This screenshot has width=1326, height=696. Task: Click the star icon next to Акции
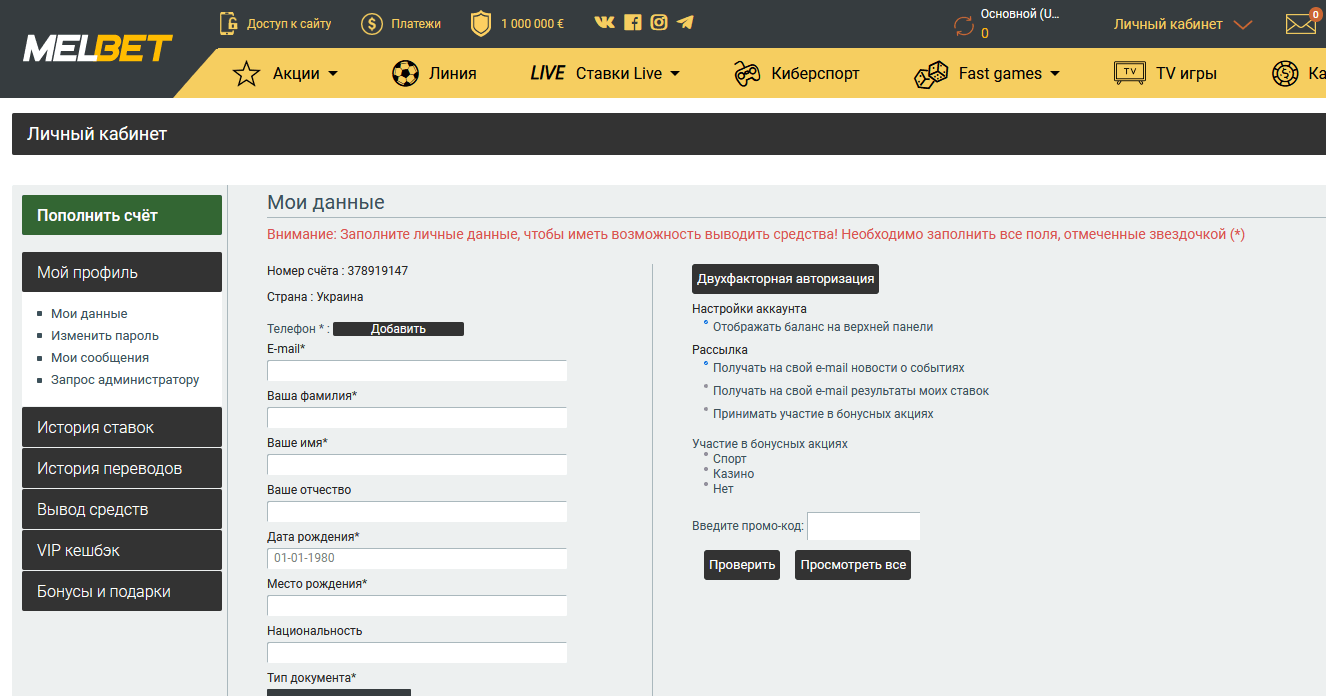[246, 74]
